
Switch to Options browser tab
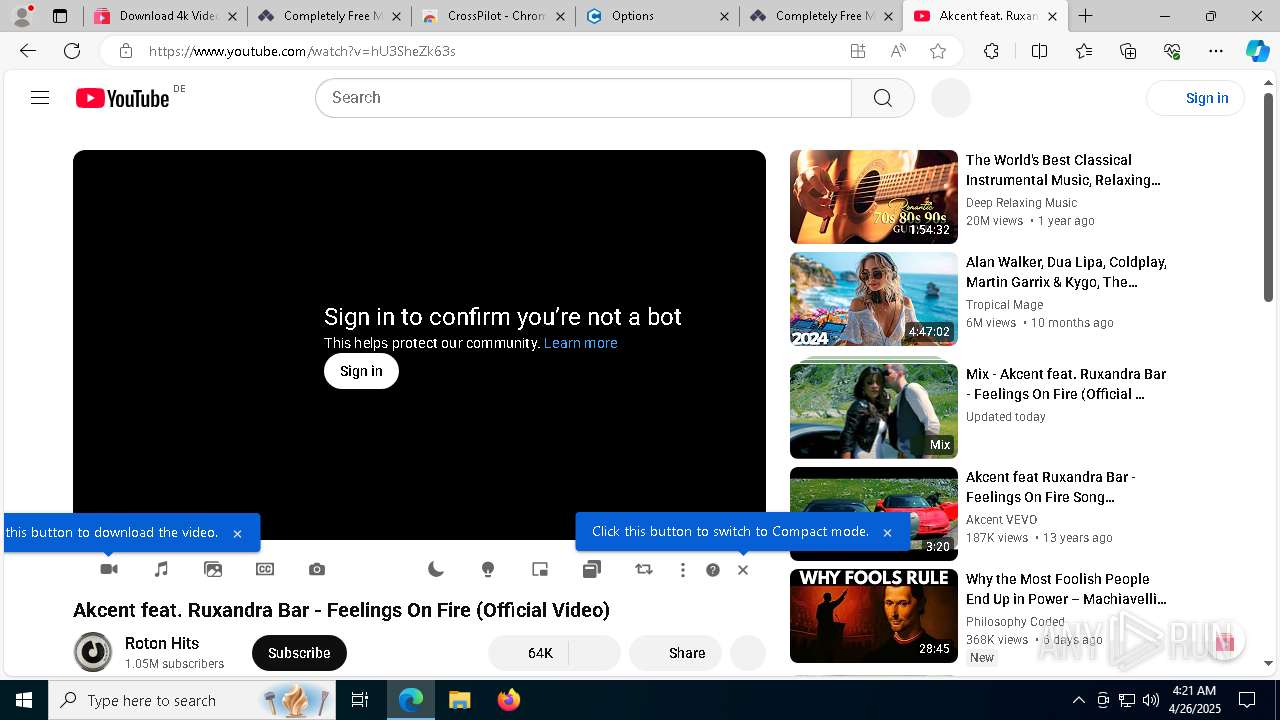click(657, 16)
